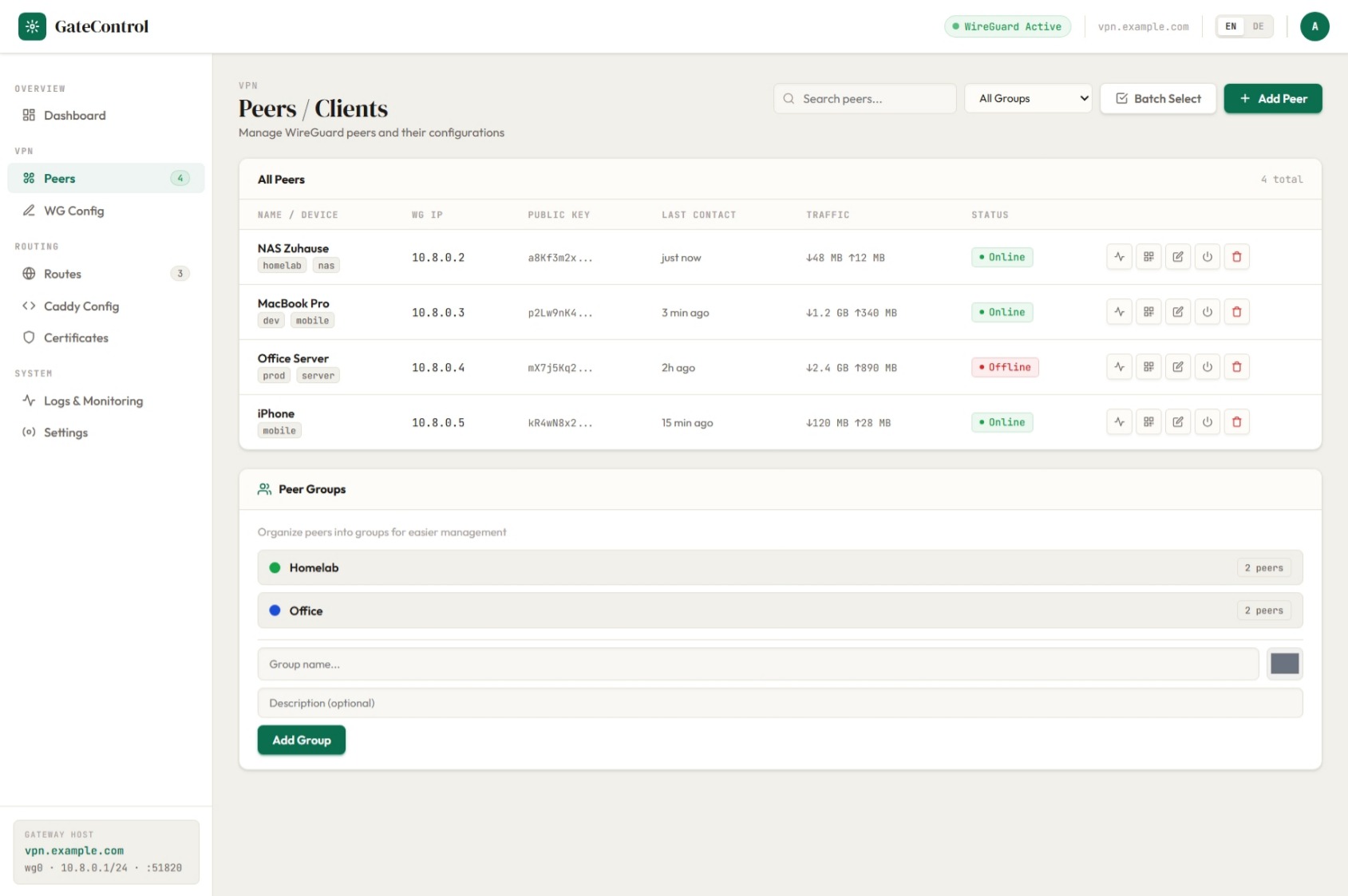1348x896 pixels.
Task: Expand the Office group row
Action: coord(779,611)
